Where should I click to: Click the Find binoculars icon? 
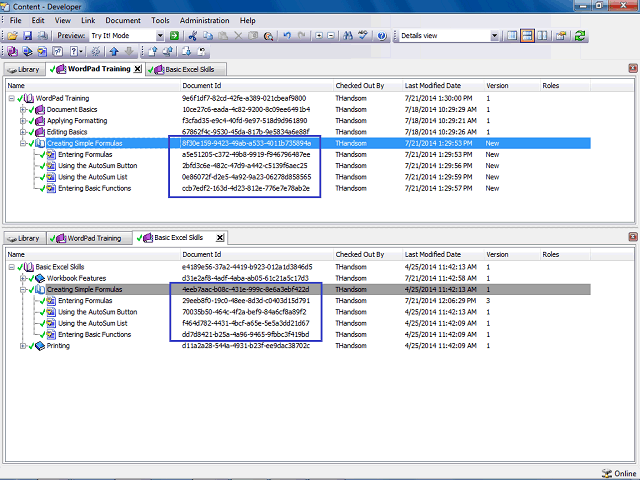348,36
